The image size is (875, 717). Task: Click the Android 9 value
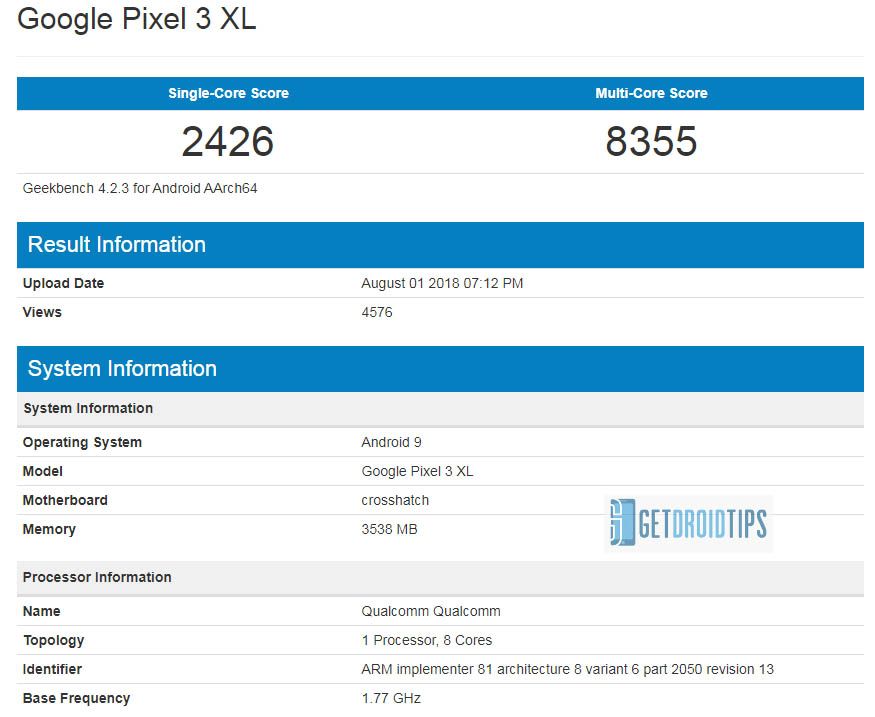click(391, 442)
